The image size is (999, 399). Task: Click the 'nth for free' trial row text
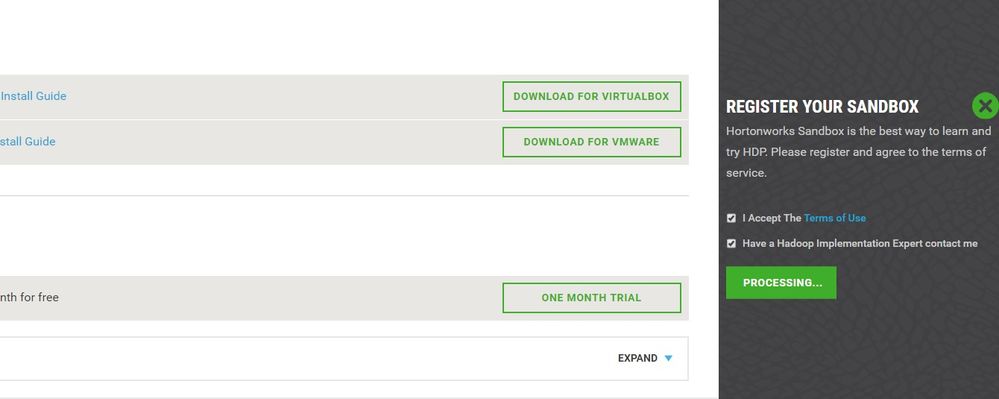pyautogui.click(x=29, y=298)
